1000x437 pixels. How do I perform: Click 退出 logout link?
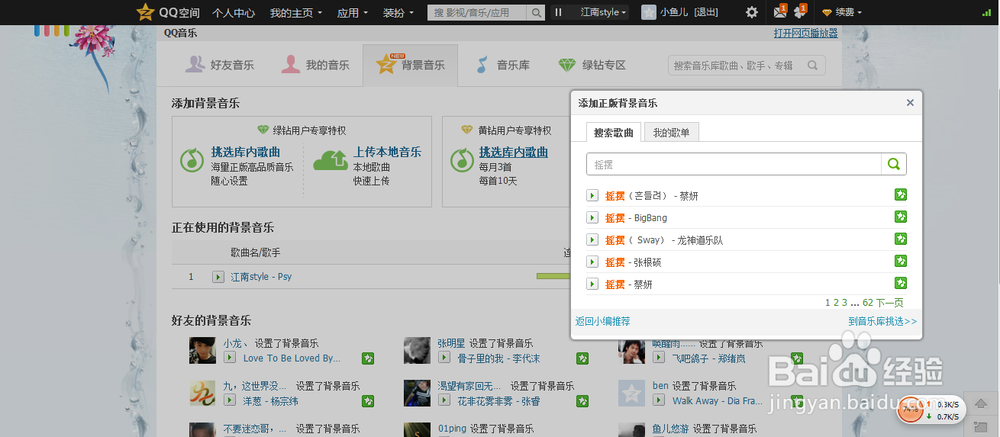706,12
